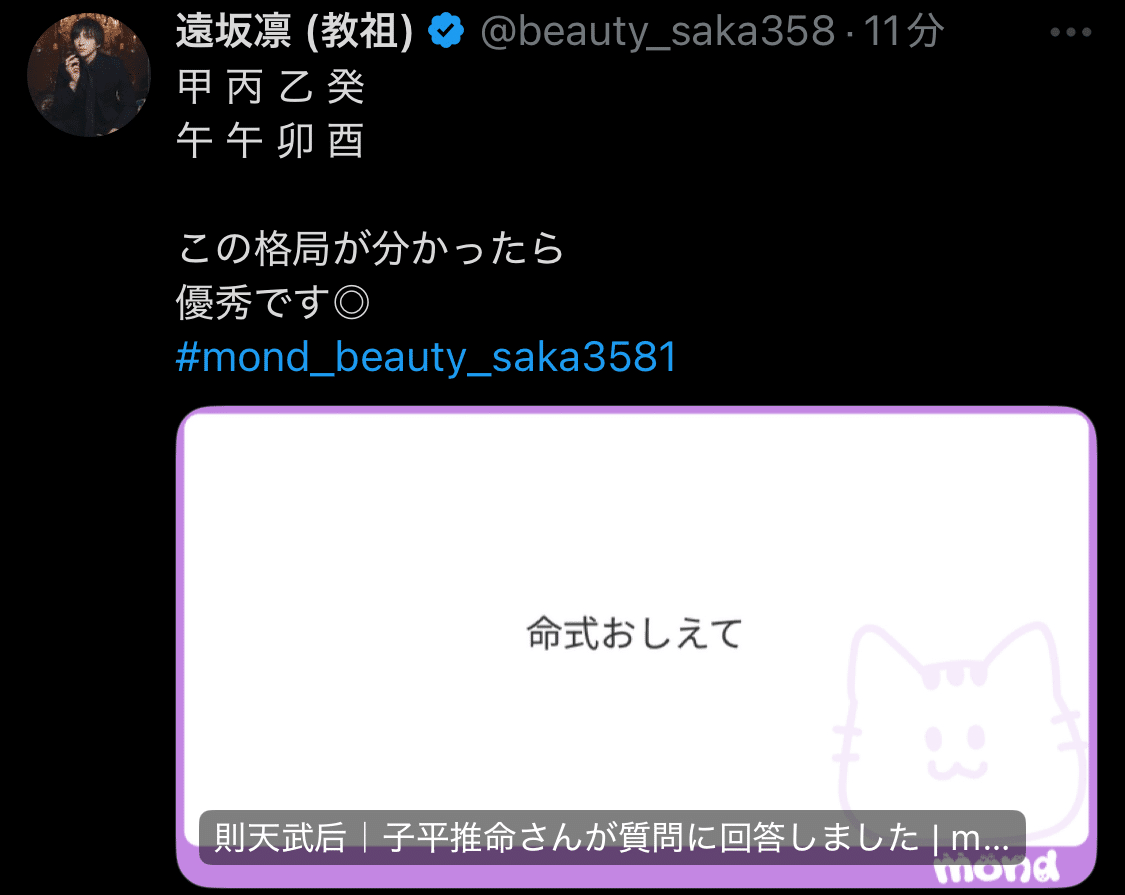Open the @beauty_saka358 handle

coord(658,32)
